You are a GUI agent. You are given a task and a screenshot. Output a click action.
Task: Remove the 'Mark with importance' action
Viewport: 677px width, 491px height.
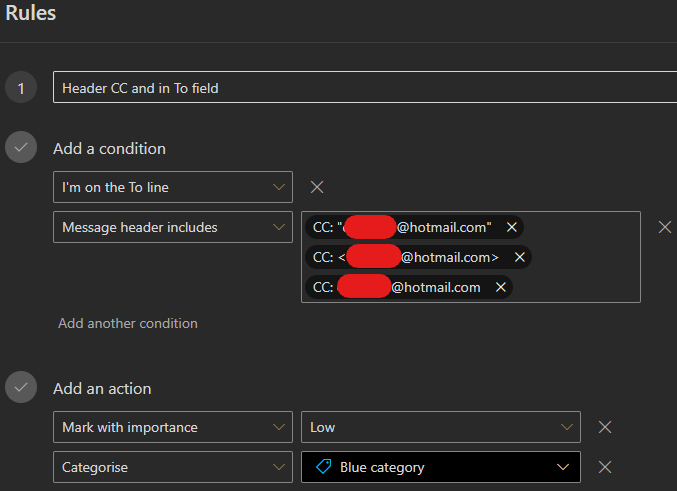pos(605,427)
